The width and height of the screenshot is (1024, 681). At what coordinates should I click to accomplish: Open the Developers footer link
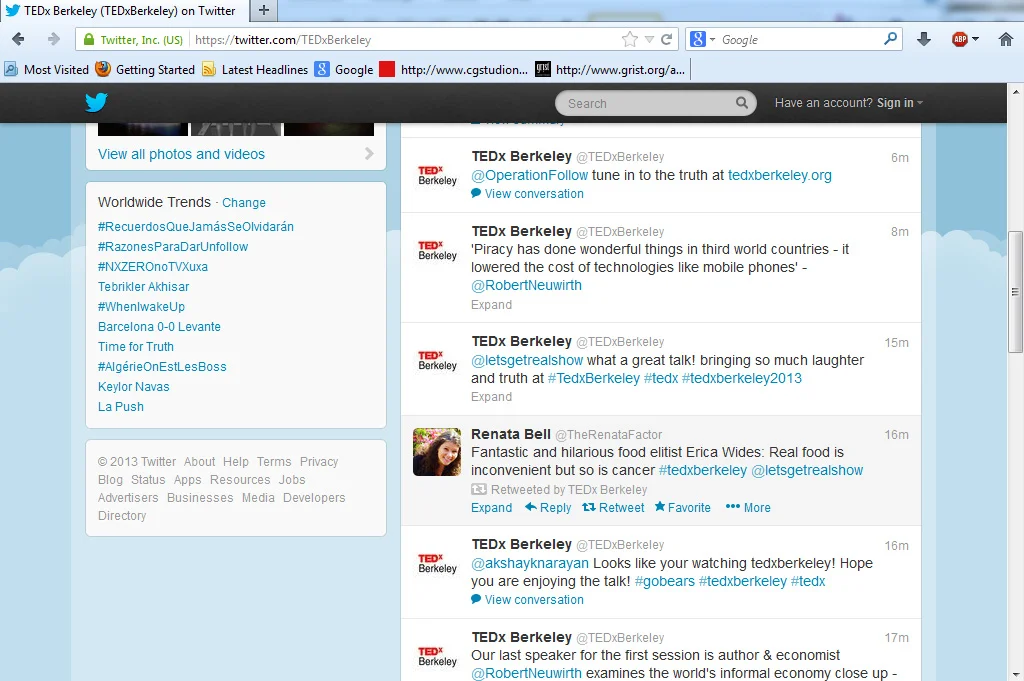click(x=314, y=498)
